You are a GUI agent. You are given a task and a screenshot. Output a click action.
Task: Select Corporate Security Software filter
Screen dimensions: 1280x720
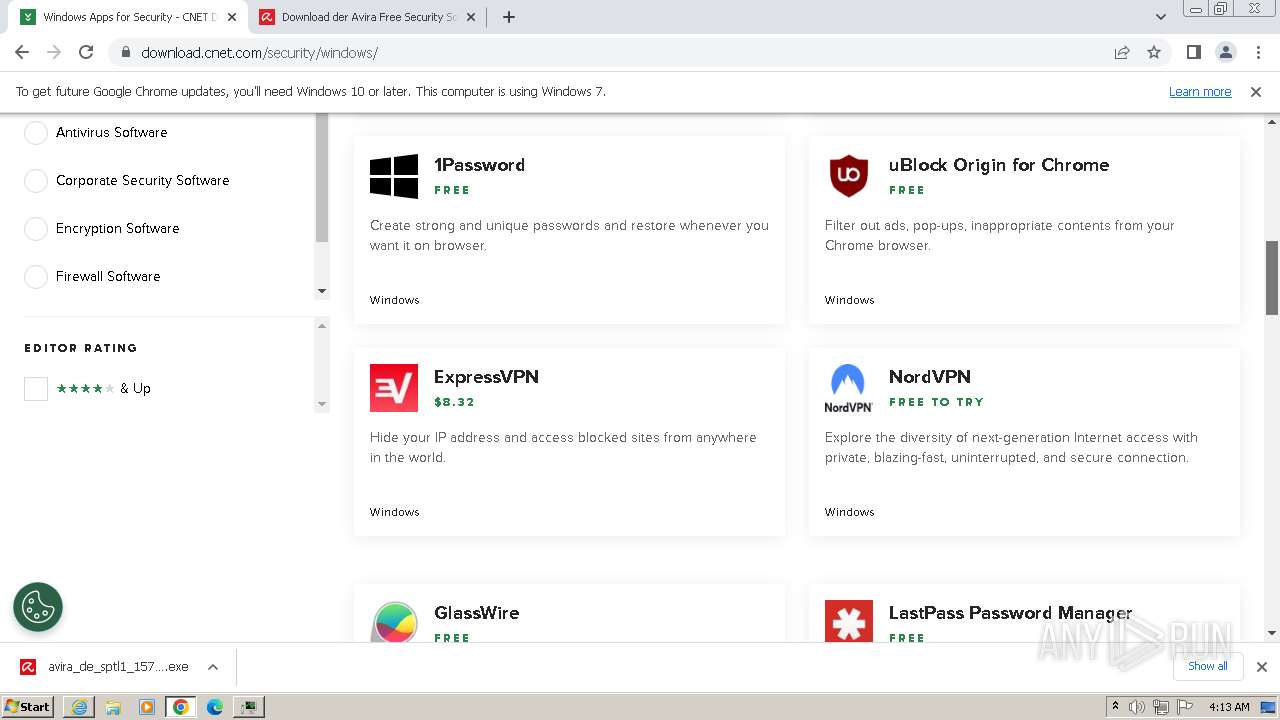(x=36, y=181)
